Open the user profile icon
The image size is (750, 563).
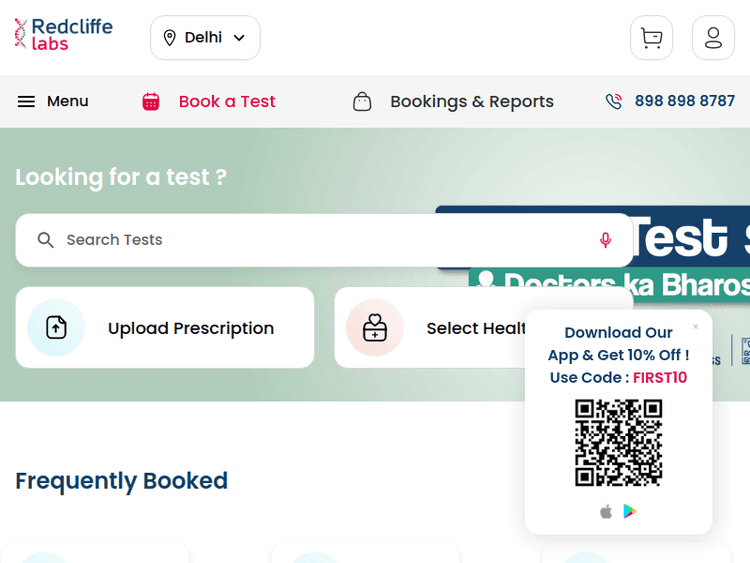pos(713,38)
